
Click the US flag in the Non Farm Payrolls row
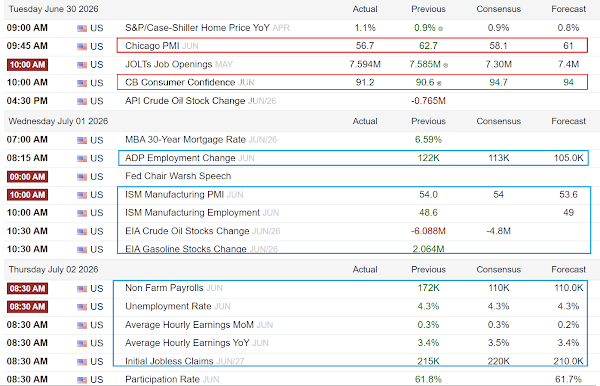(82, 289)
